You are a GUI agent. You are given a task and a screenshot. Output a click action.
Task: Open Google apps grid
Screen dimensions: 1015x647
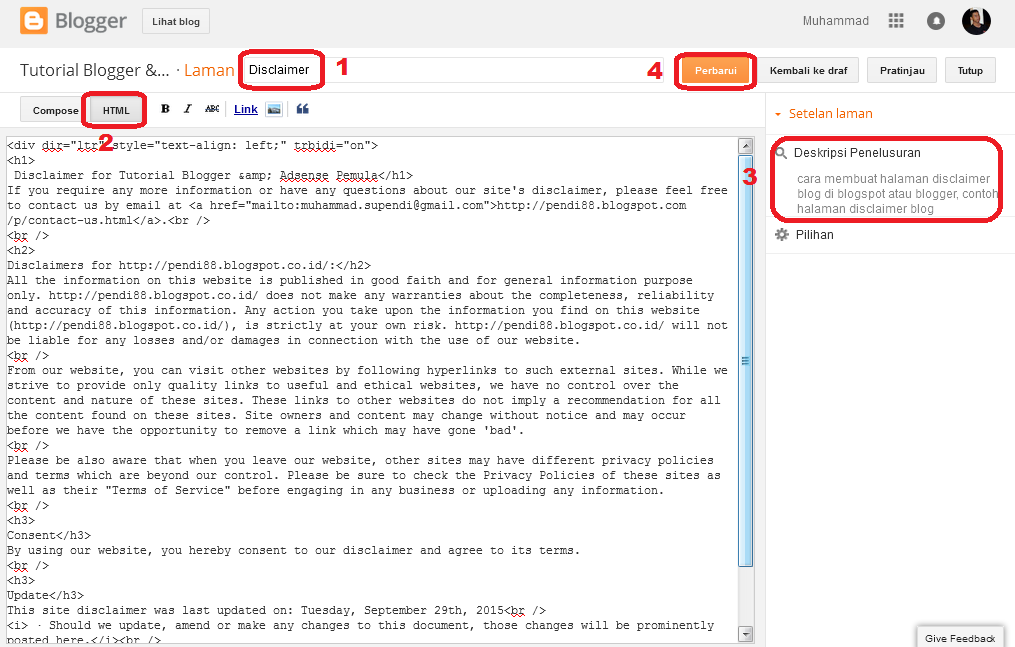click(896, 20)
